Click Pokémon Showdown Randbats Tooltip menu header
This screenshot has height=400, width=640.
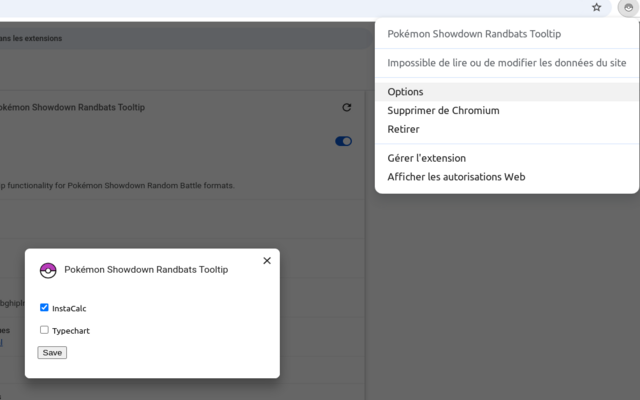click(x=474, y=34)
